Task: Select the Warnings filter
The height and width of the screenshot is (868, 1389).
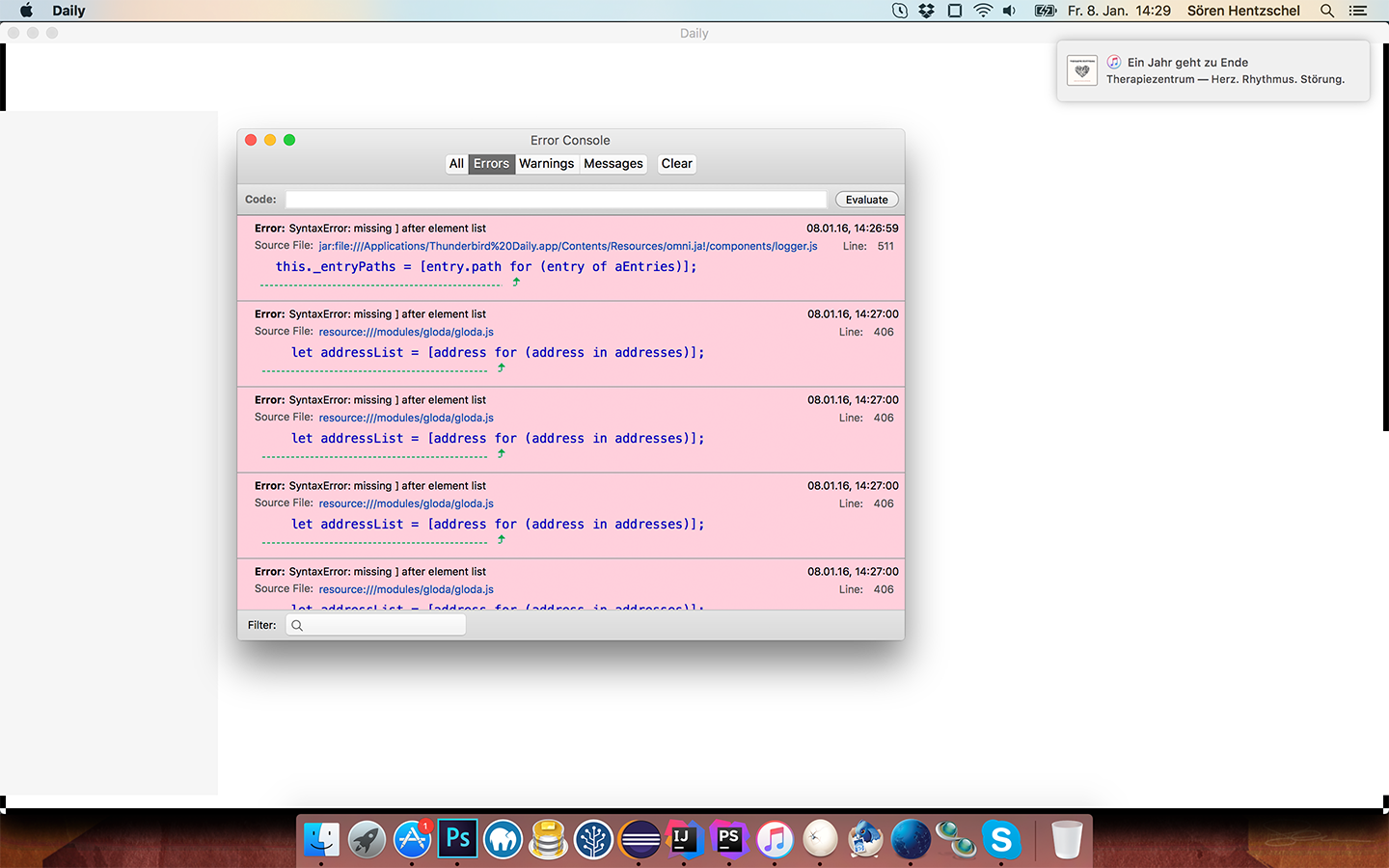Action: 546,164
